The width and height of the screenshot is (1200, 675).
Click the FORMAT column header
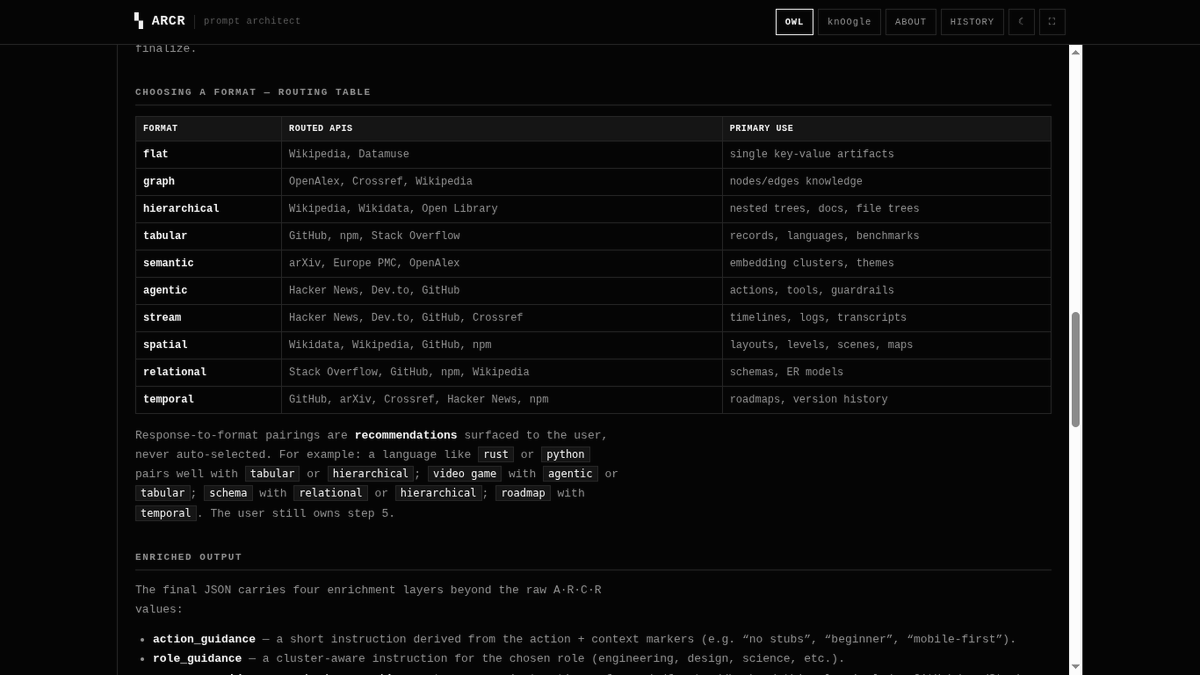tap(209, 129)
